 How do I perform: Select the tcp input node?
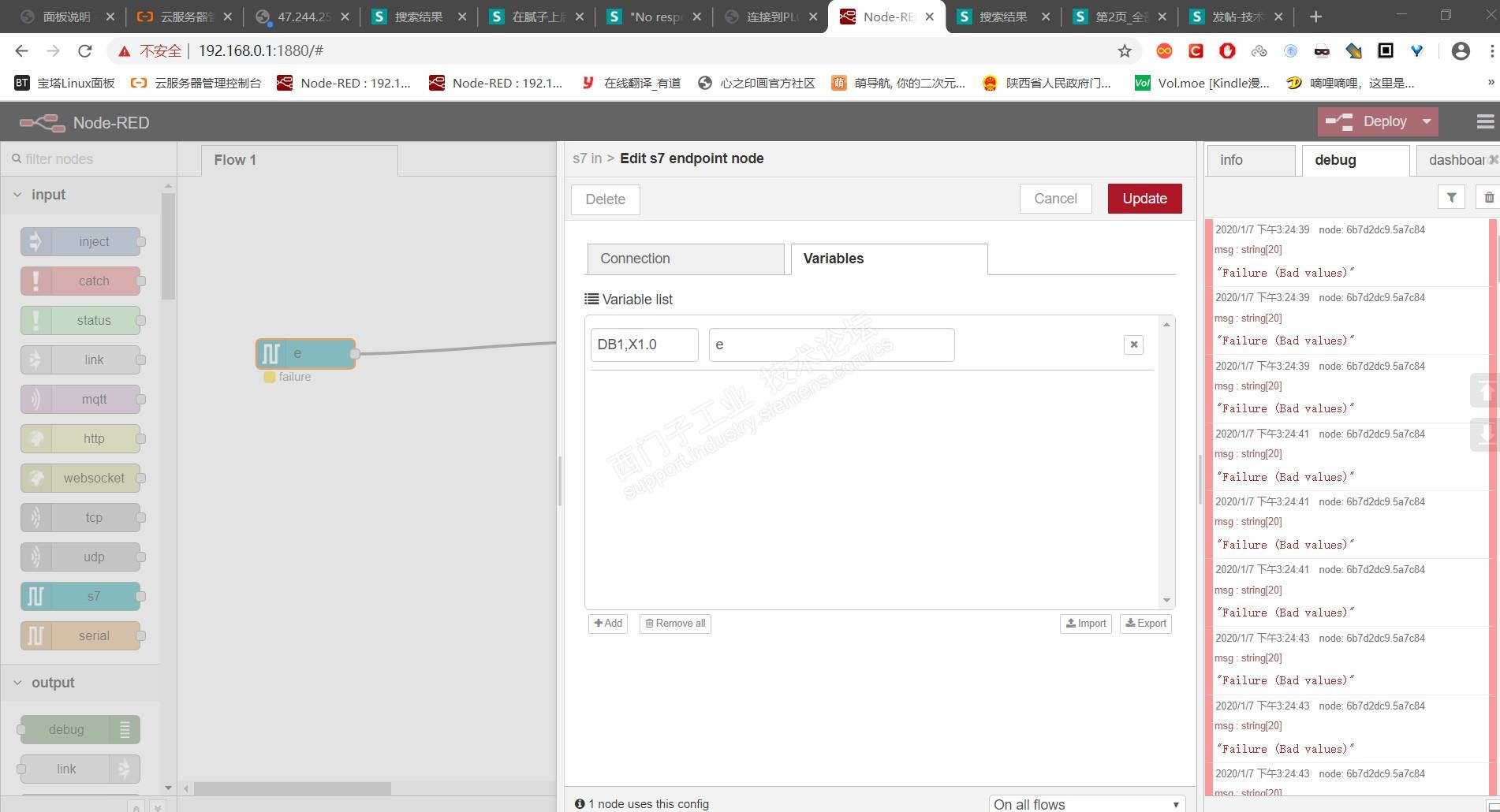[x=80, y=517]
